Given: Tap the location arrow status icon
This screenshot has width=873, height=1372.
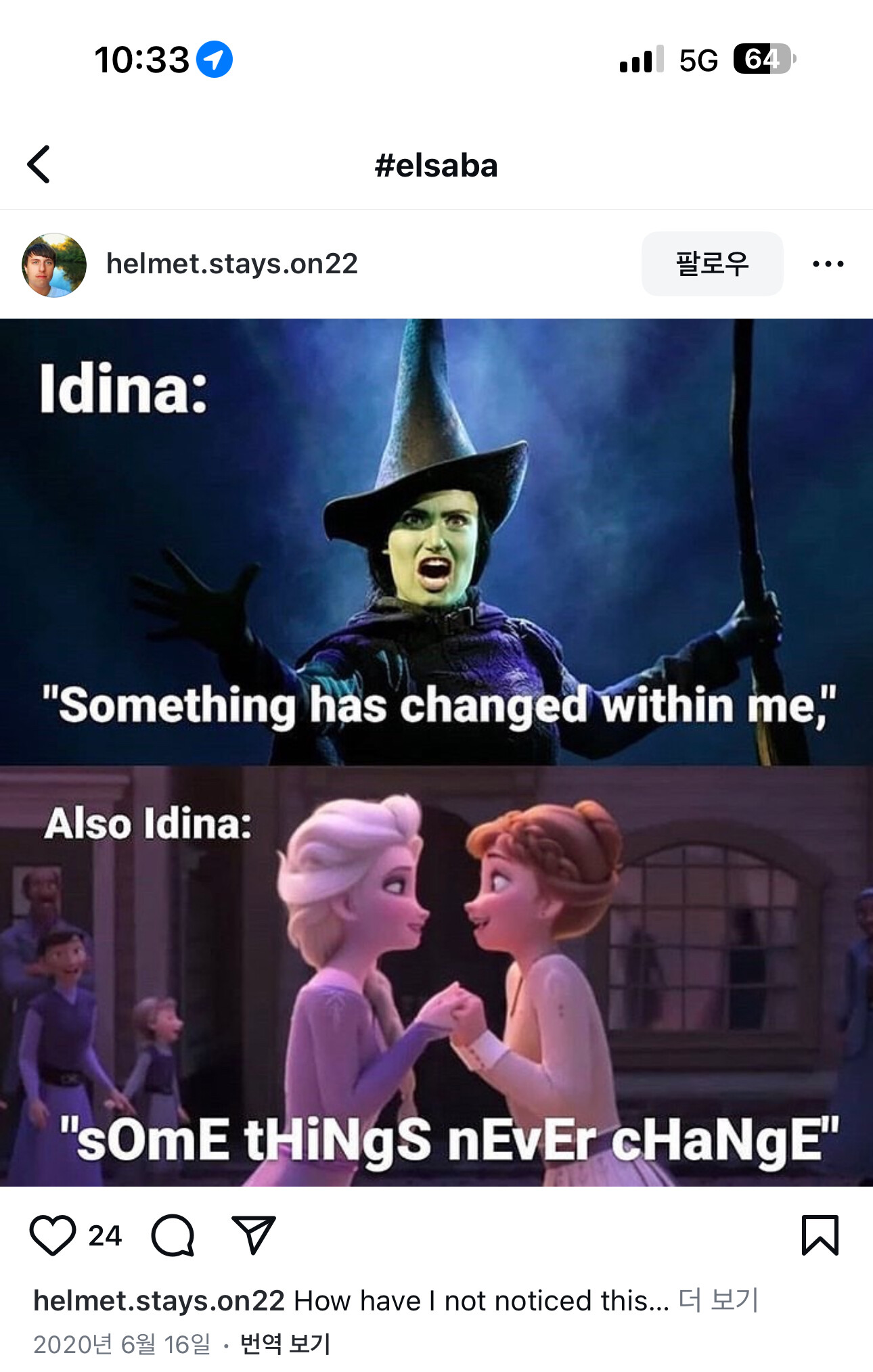Looking at the screenshot, I should (215, 60).
